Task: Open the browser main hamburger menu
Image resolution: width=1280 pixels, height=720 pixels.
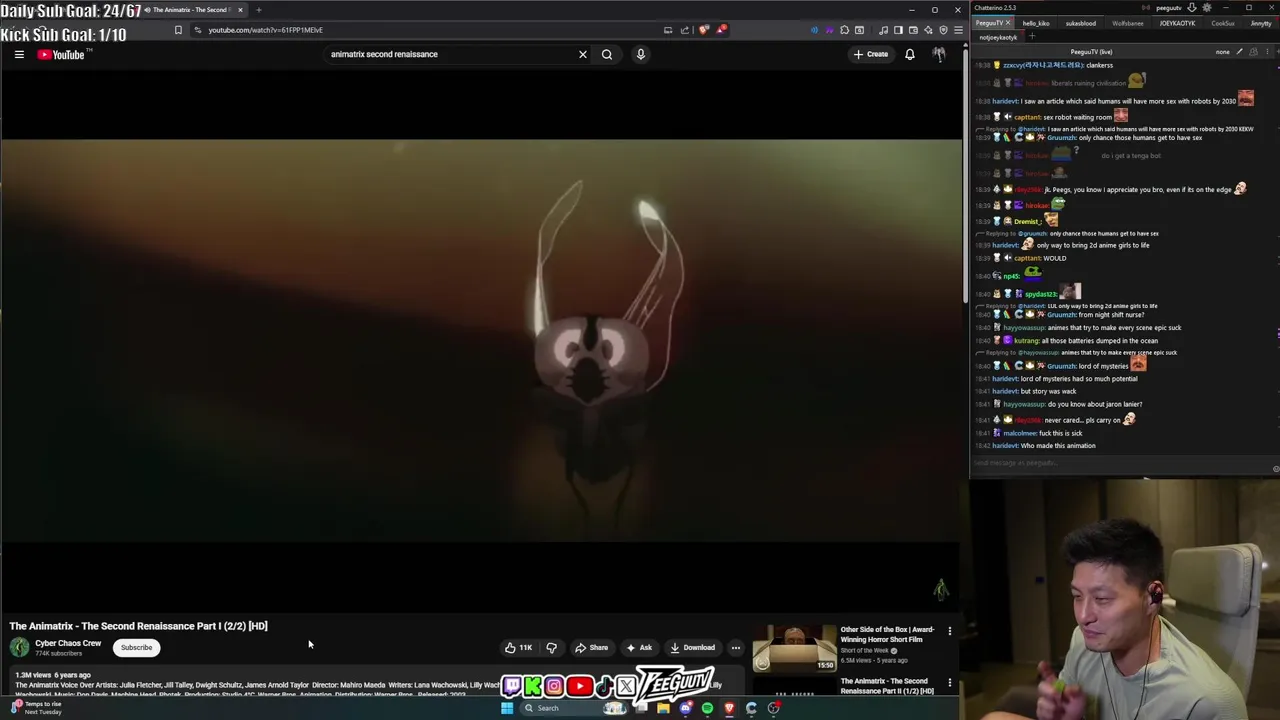Action: pyautogui.click(x=958, y=30)
